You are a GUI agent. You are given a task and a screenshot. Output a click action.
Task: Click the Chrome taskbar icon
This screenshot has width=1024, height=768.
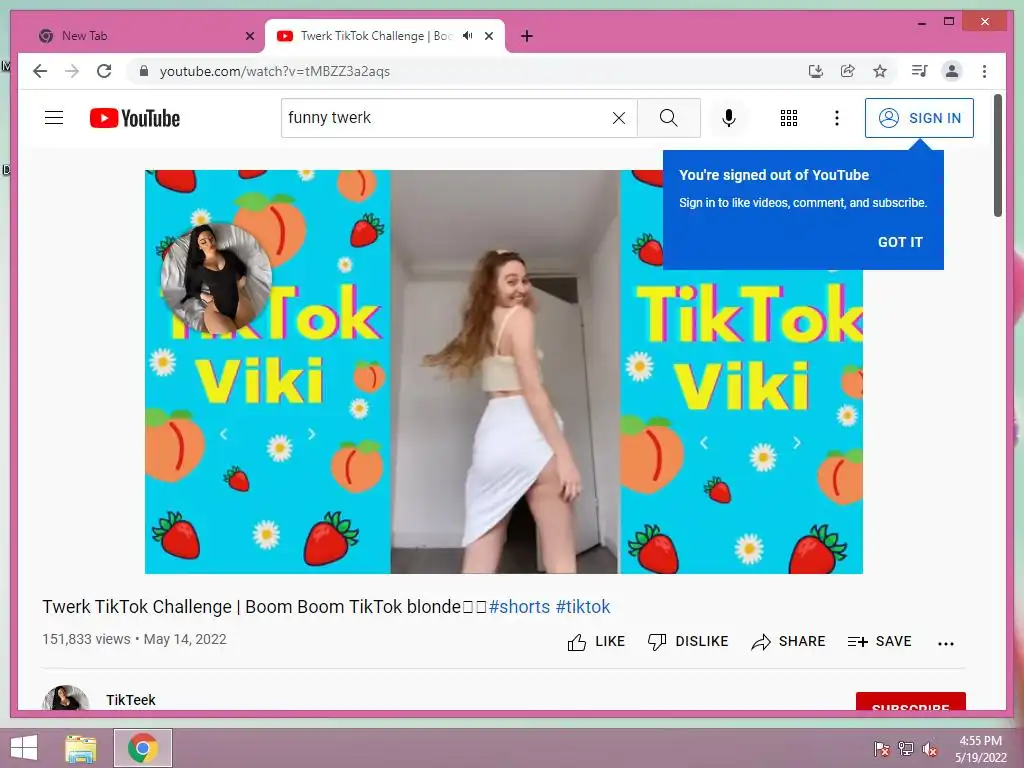click(143, 748)
